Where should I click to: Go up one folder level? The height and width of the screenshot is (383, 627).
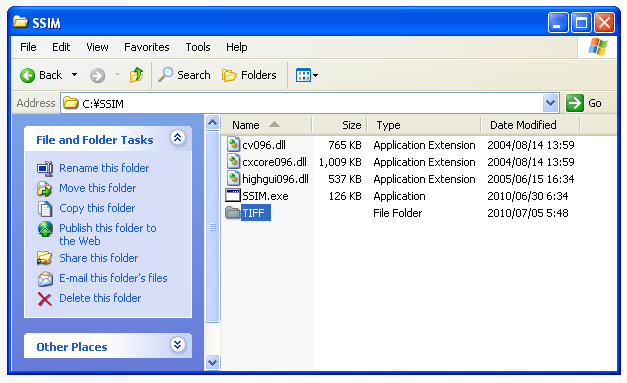(x=136, y=75)
